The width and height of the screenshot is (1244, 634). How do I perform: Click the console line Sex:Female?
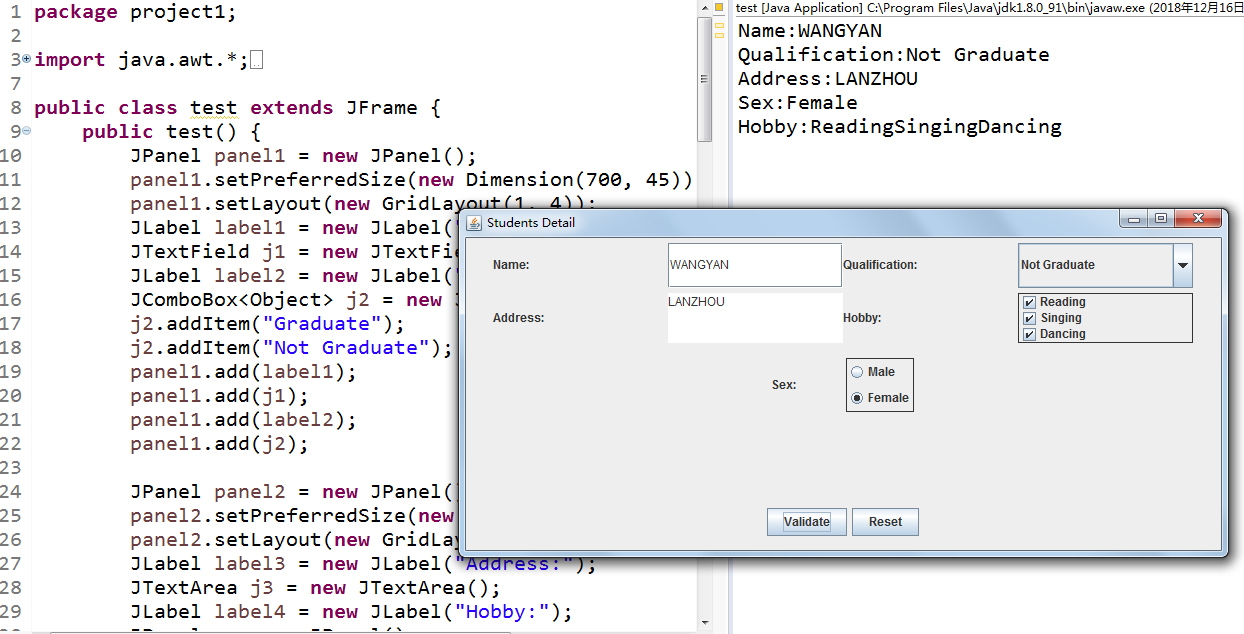798,103
